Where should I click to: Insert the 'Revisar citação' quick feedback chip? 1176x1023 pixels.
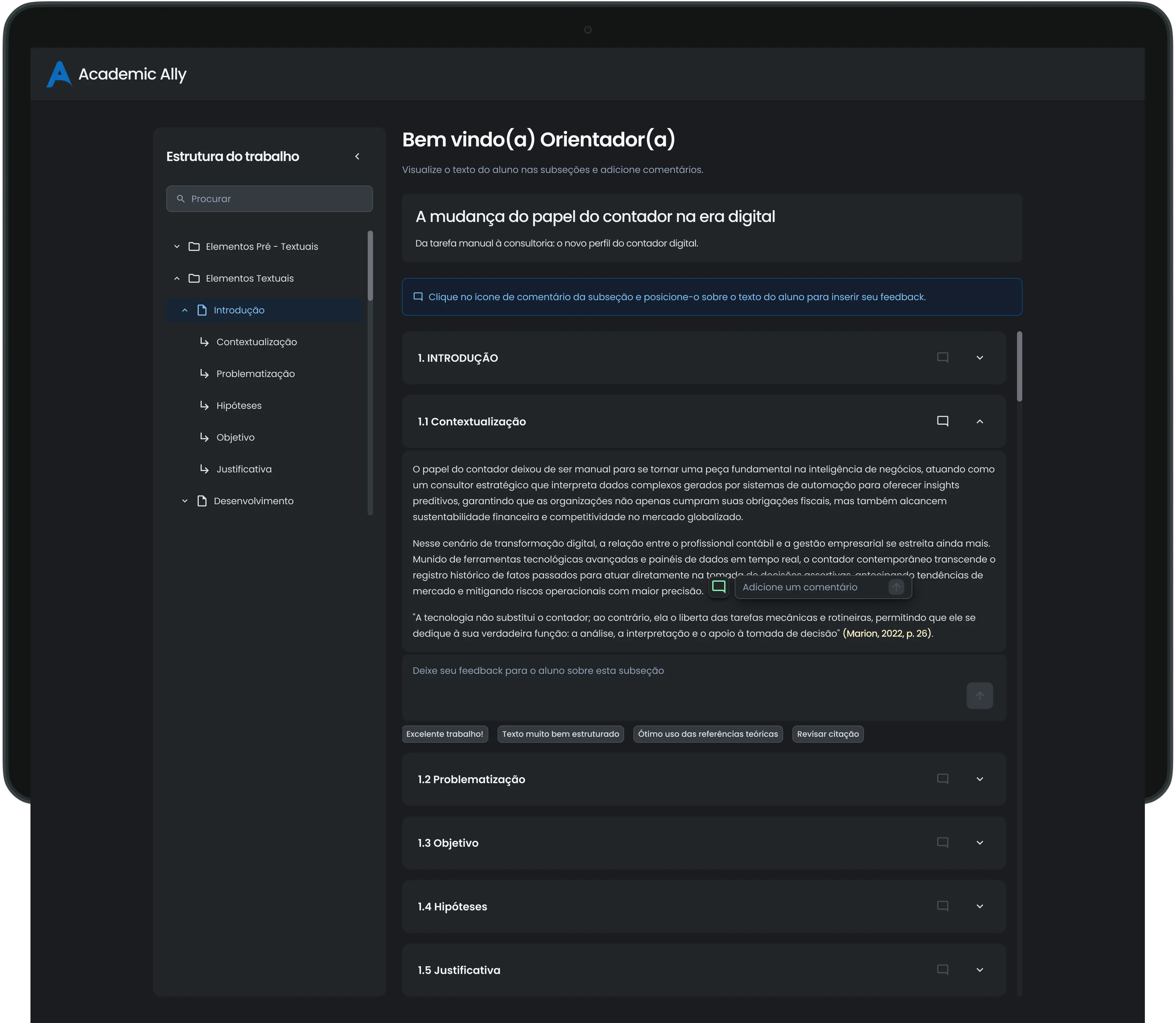(x=828, y=734)
